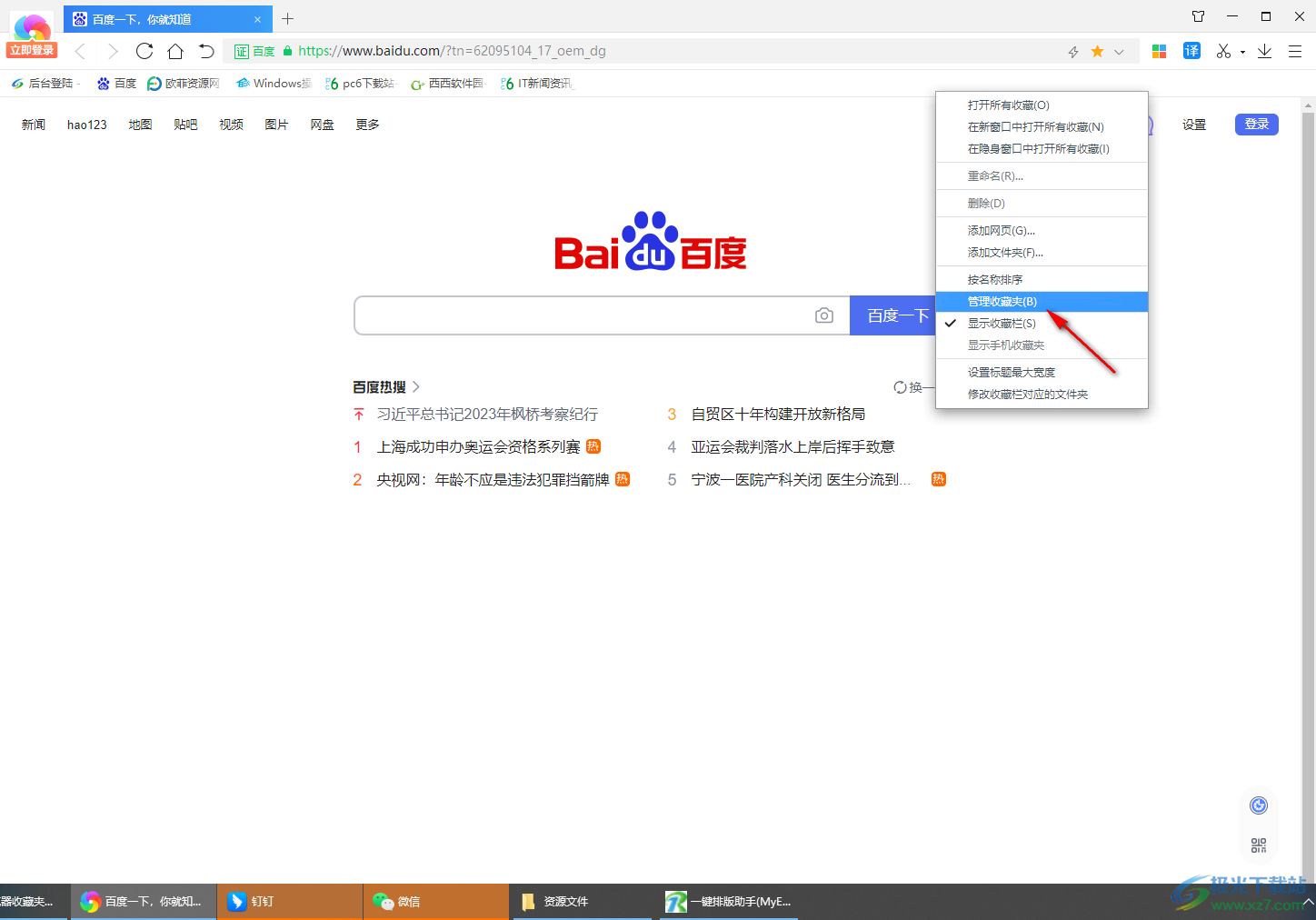Choose 修改收藏栏对应的文件夹 menu entry
1316x920 pixels.
point(1042,395)
